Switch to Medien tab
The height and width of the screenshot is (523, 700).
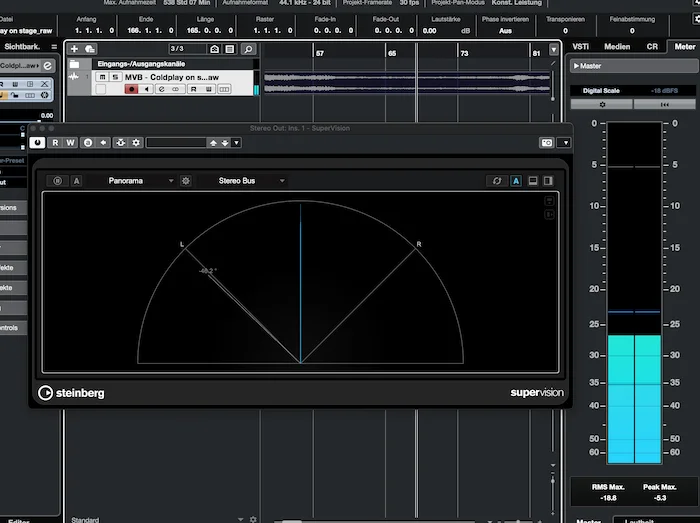pos(617,46)
